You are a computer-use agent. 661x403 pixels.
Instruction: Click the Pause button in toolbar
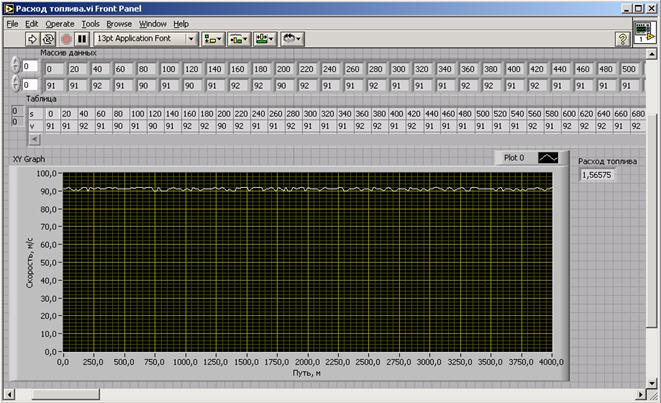coord(82,38)
